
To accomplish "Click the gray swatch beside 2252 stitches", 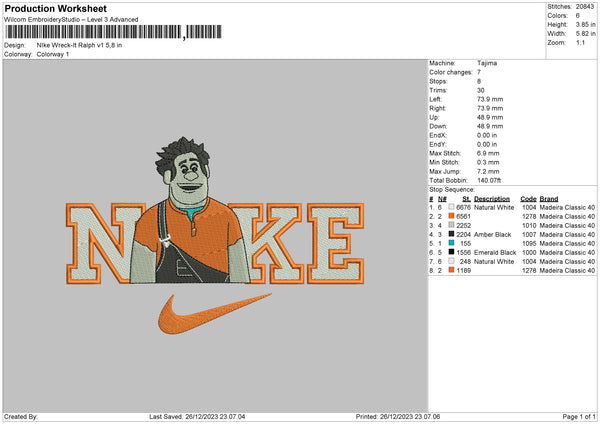I will click(x=451, y=225).
